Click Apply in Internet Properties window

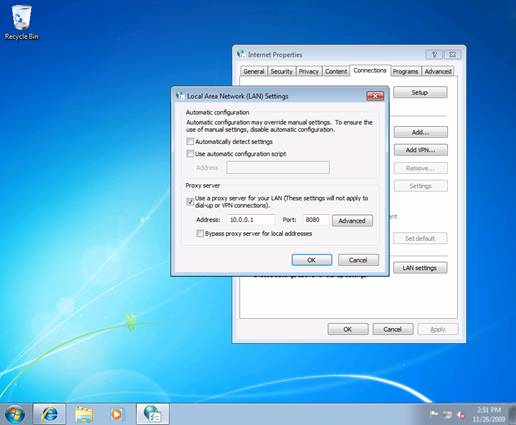point(438,329)
